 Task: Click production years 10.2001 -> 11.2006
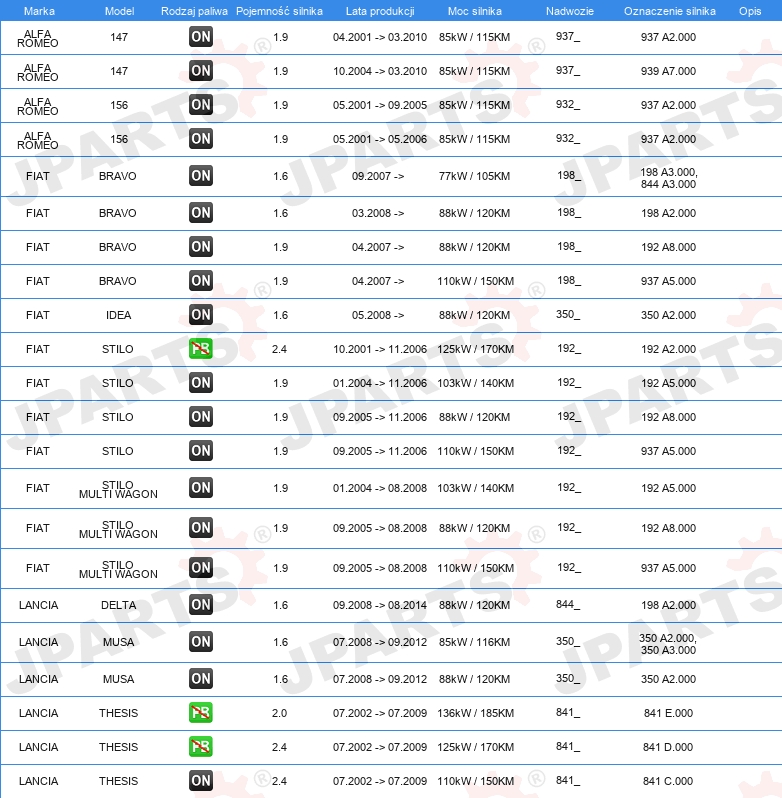click(380, 349)
